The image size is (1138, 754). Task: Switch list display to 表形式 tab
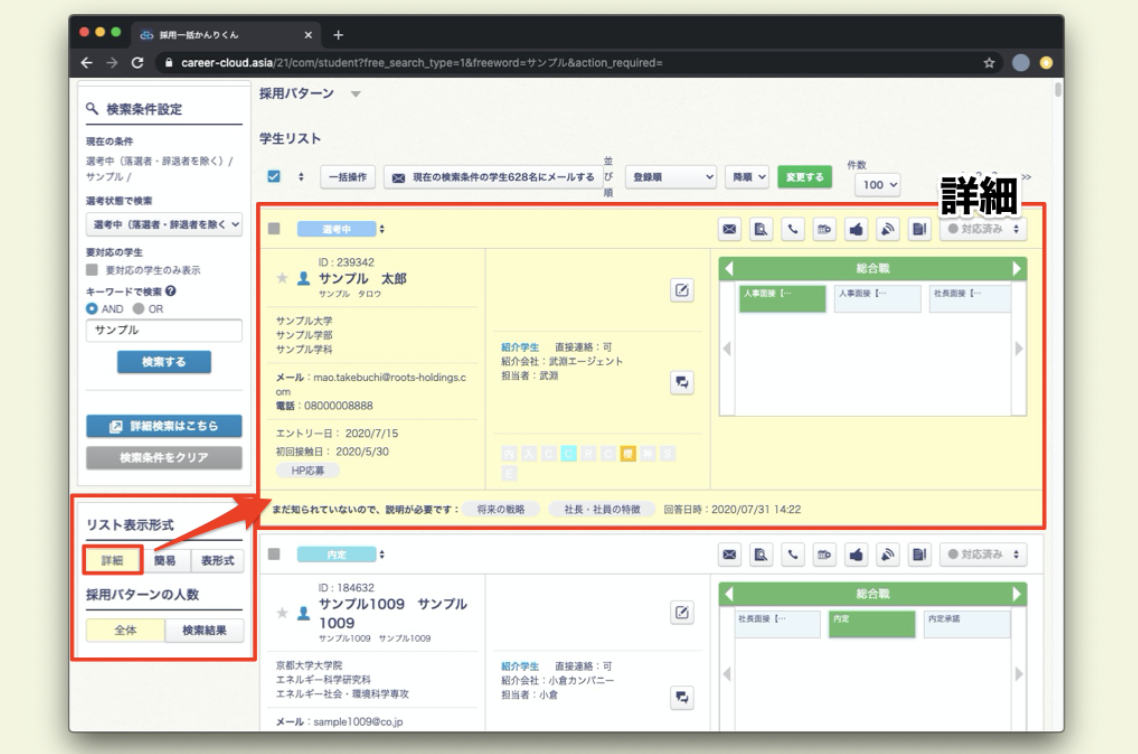(217, 561)
